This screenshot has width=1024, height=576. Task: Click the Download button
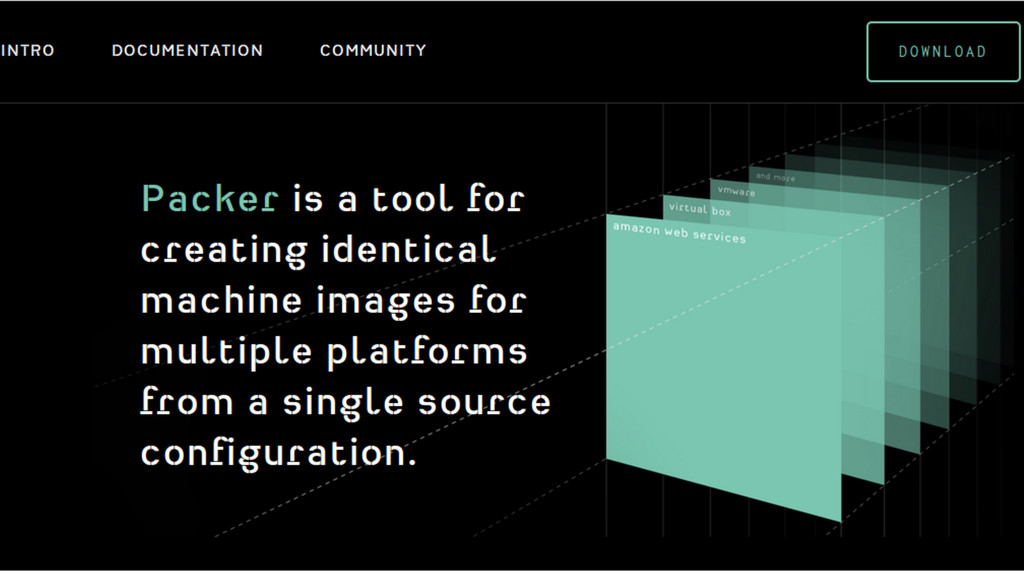click(942, 52)
